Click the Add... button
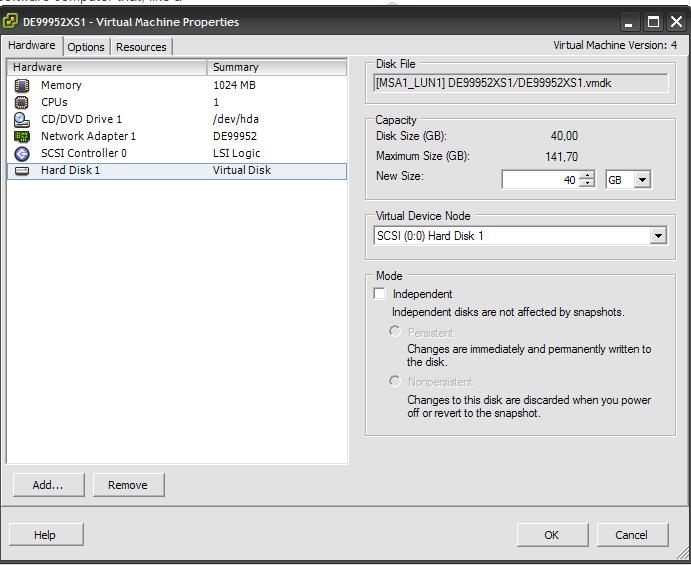Screen dimensions: 691x565 [x=47, y=485]
